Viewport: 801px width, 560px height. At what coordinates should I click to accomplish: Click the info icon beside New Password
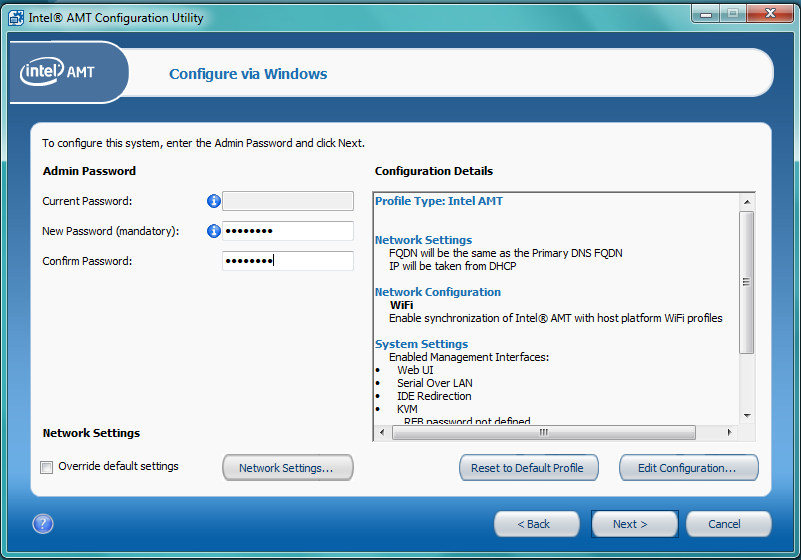[214, 231]
